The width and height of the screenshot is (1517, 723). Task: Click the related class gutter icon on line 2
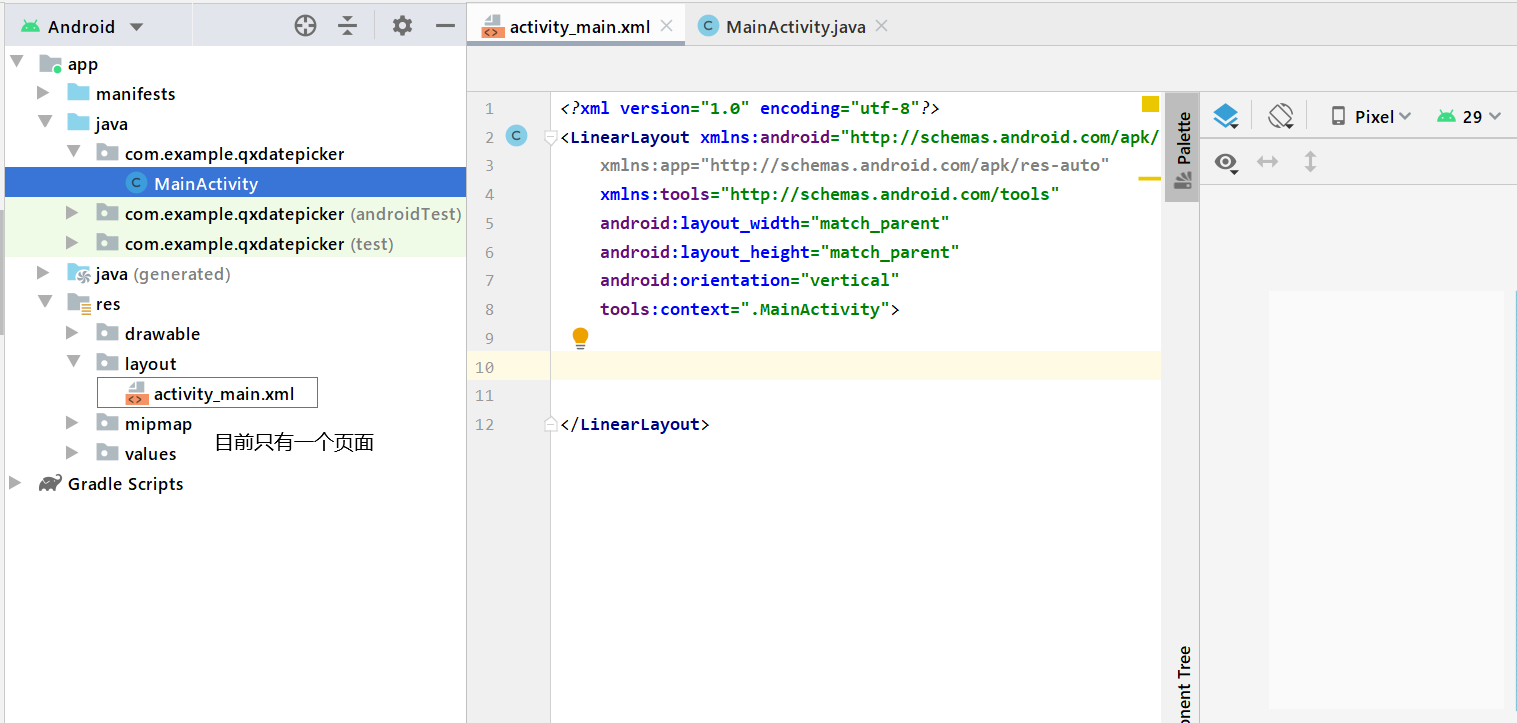(516, 136)
